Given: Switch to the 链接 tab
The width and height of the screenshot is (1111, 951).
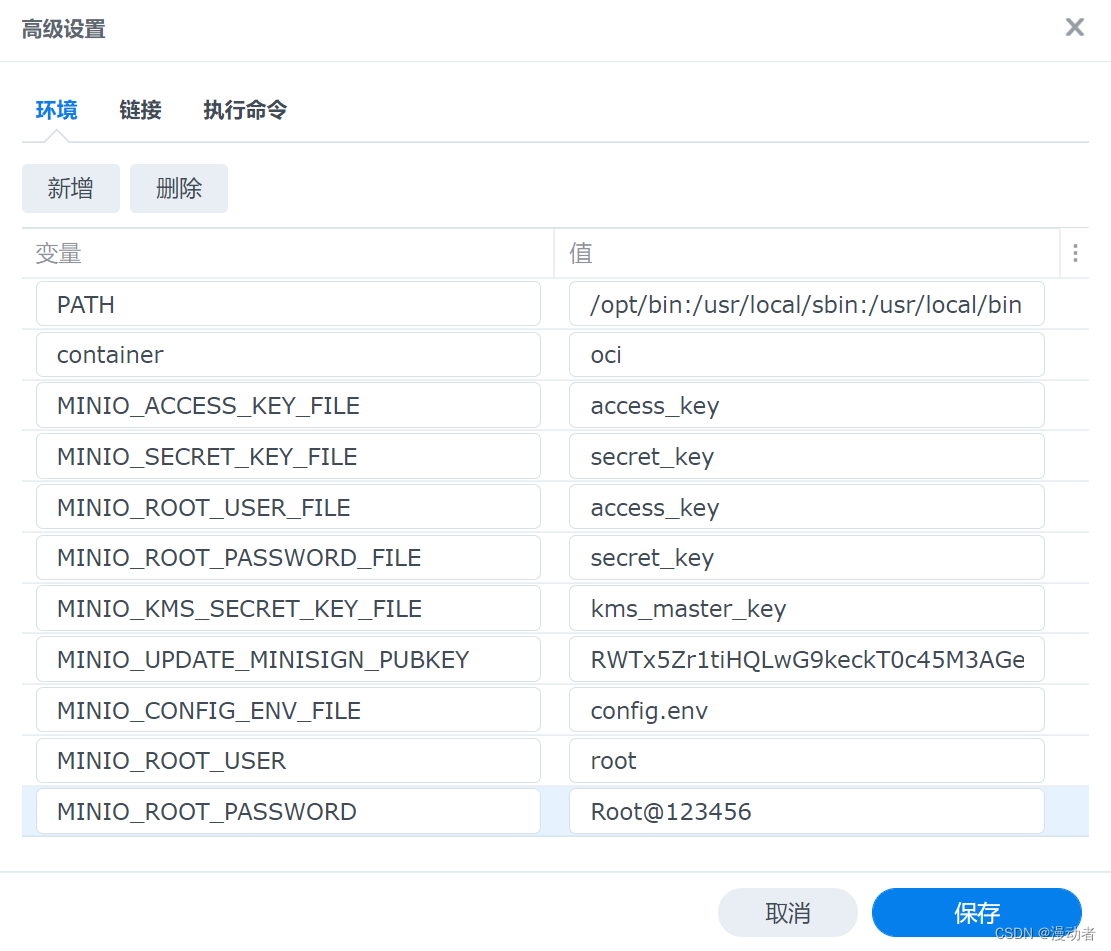Looking at the screenshot, I should point(140,110).
